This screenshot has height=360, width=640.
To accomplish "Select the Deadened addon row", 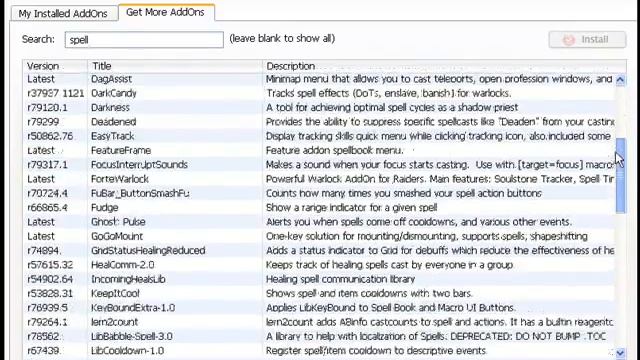I will coord(319,122).
